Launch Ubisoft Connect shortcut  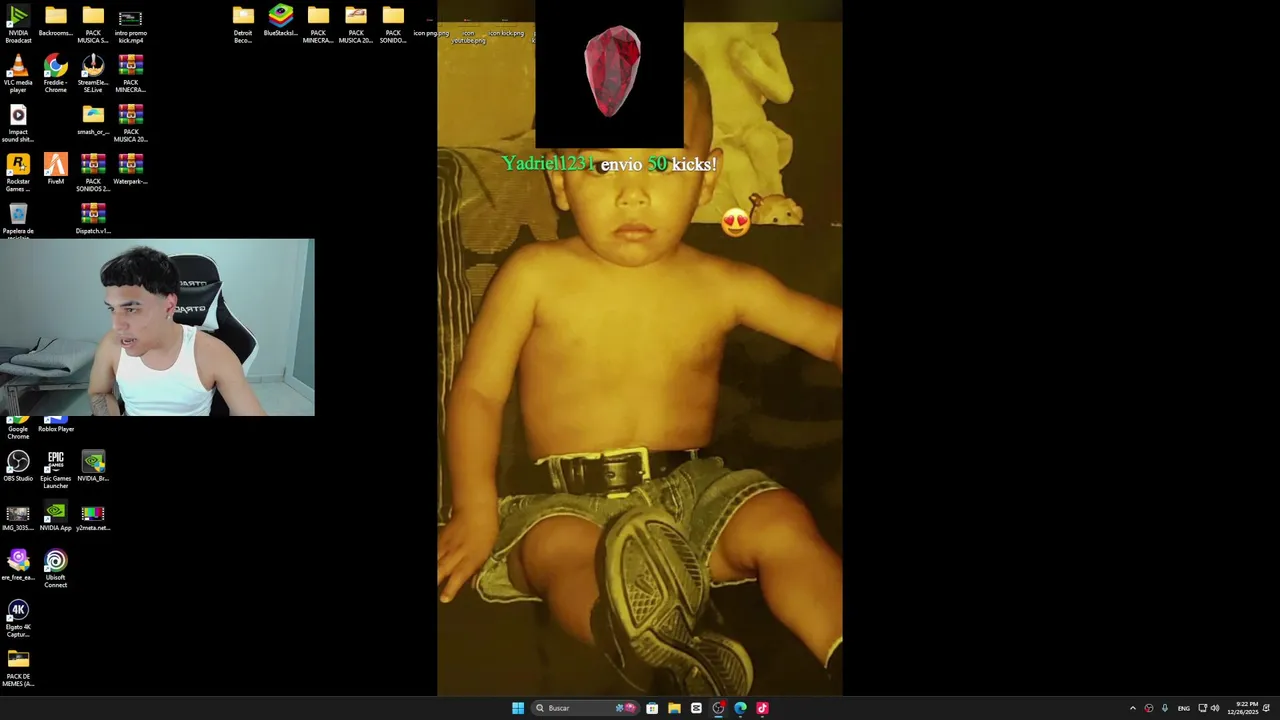[56, 569]
